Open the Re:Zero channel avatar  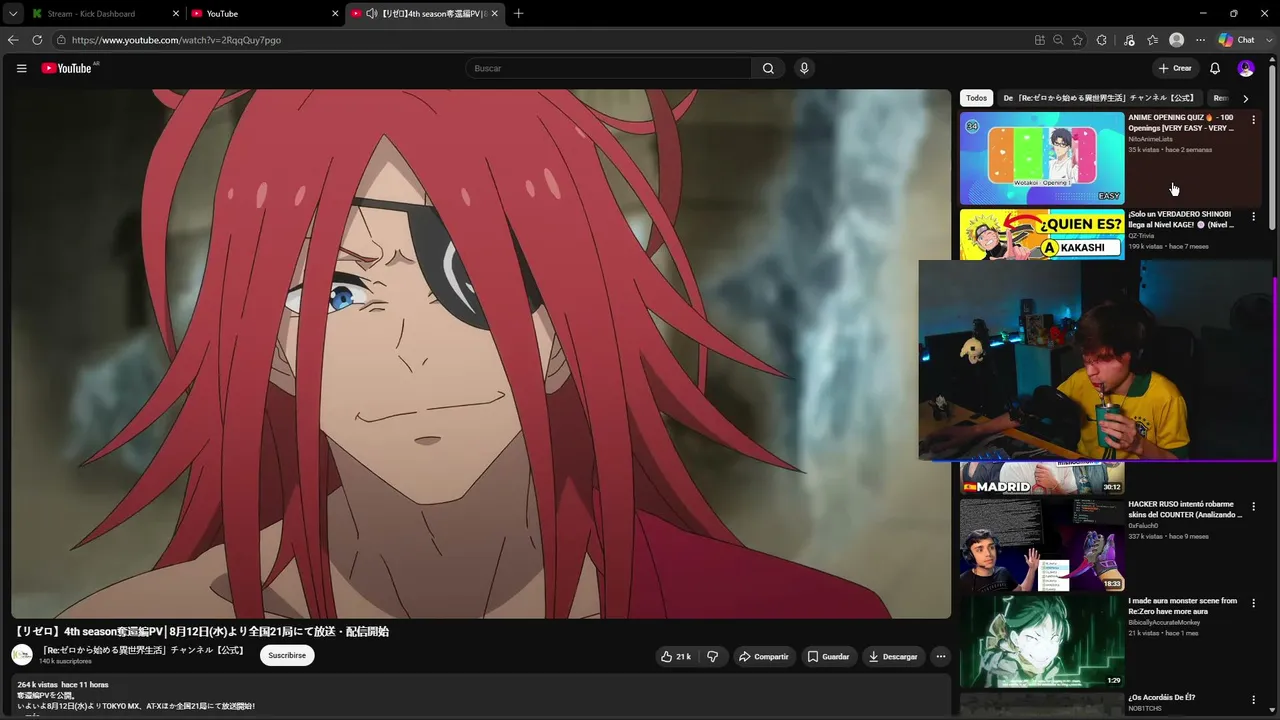pos(22,655)
